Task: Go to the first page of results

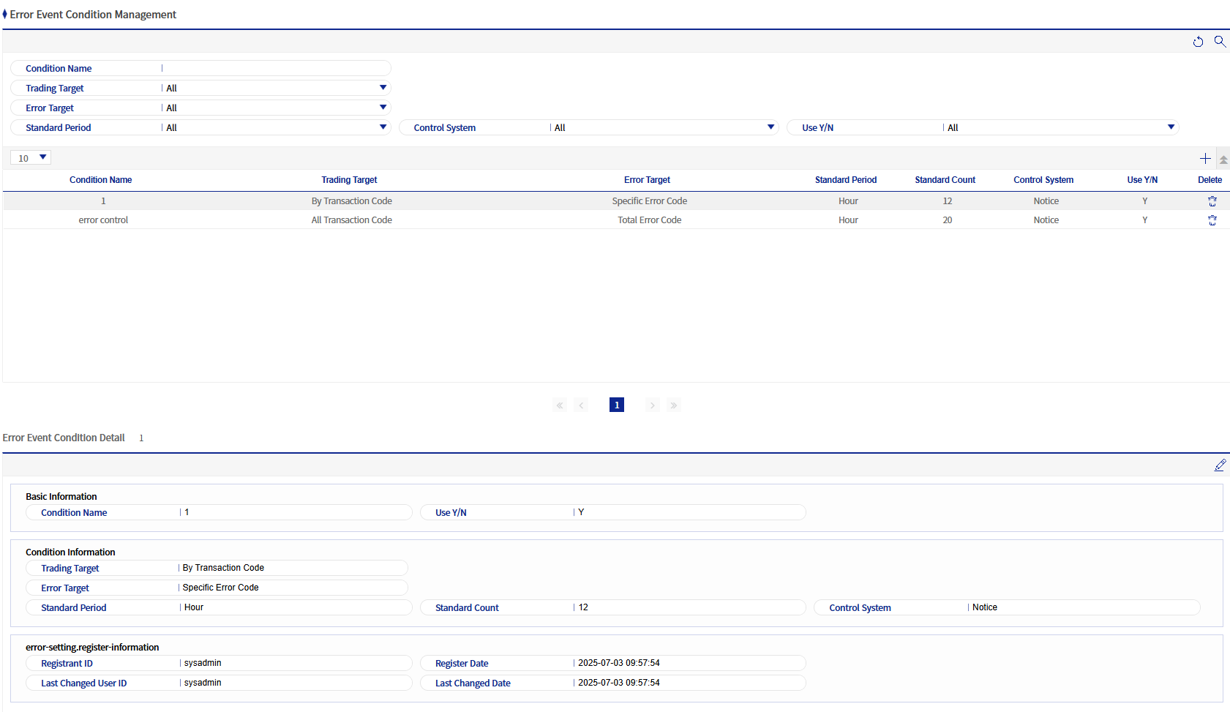Action: point(559,405)
